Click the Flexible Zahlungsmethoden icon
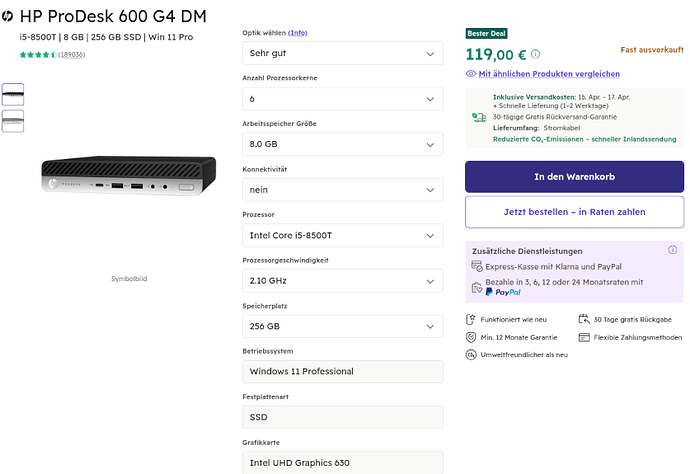The height and width of the screenshot is (474, 690). coord(584,338)
